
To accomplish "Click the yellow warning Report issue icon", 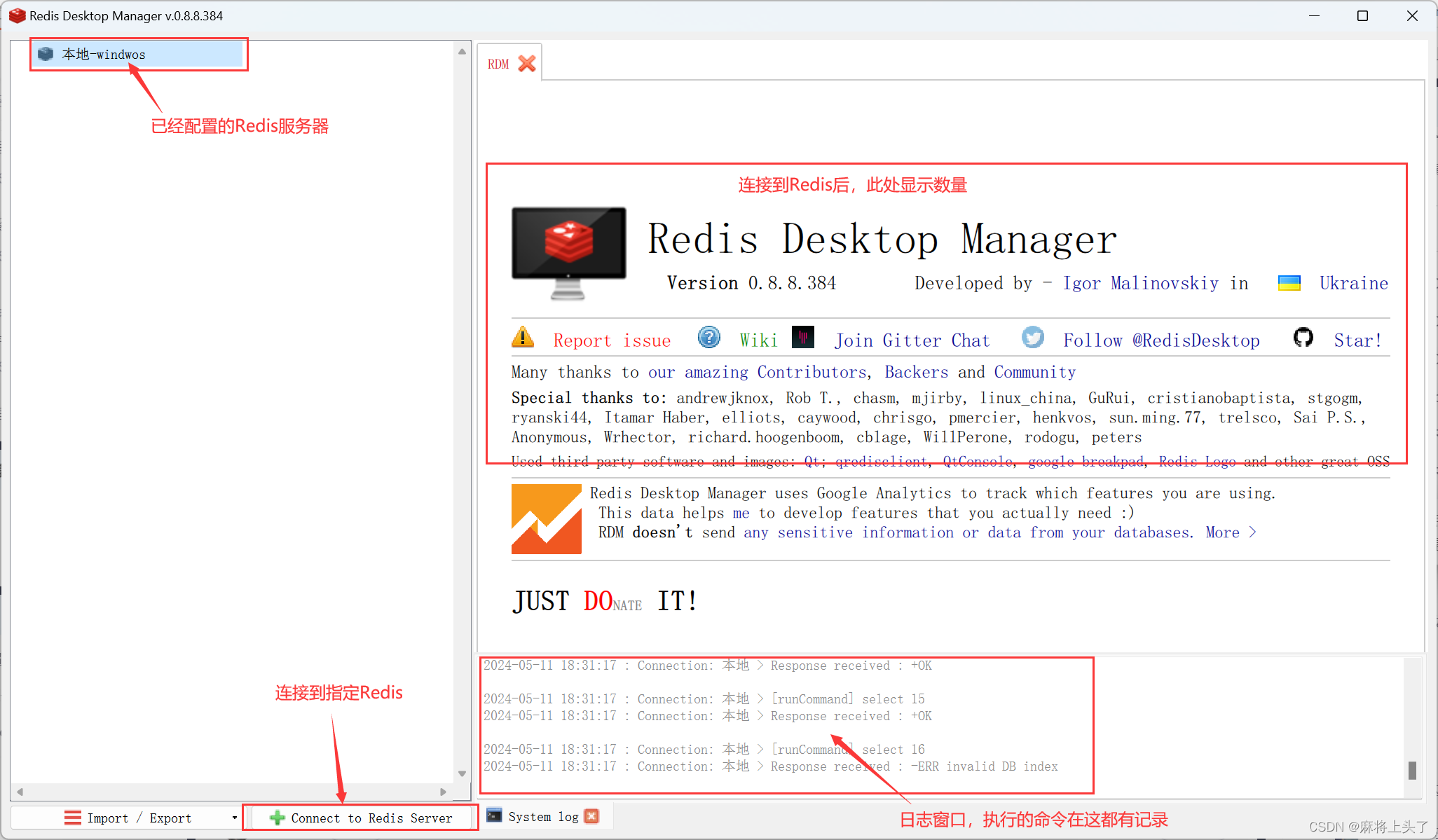I will pos(523,337).
